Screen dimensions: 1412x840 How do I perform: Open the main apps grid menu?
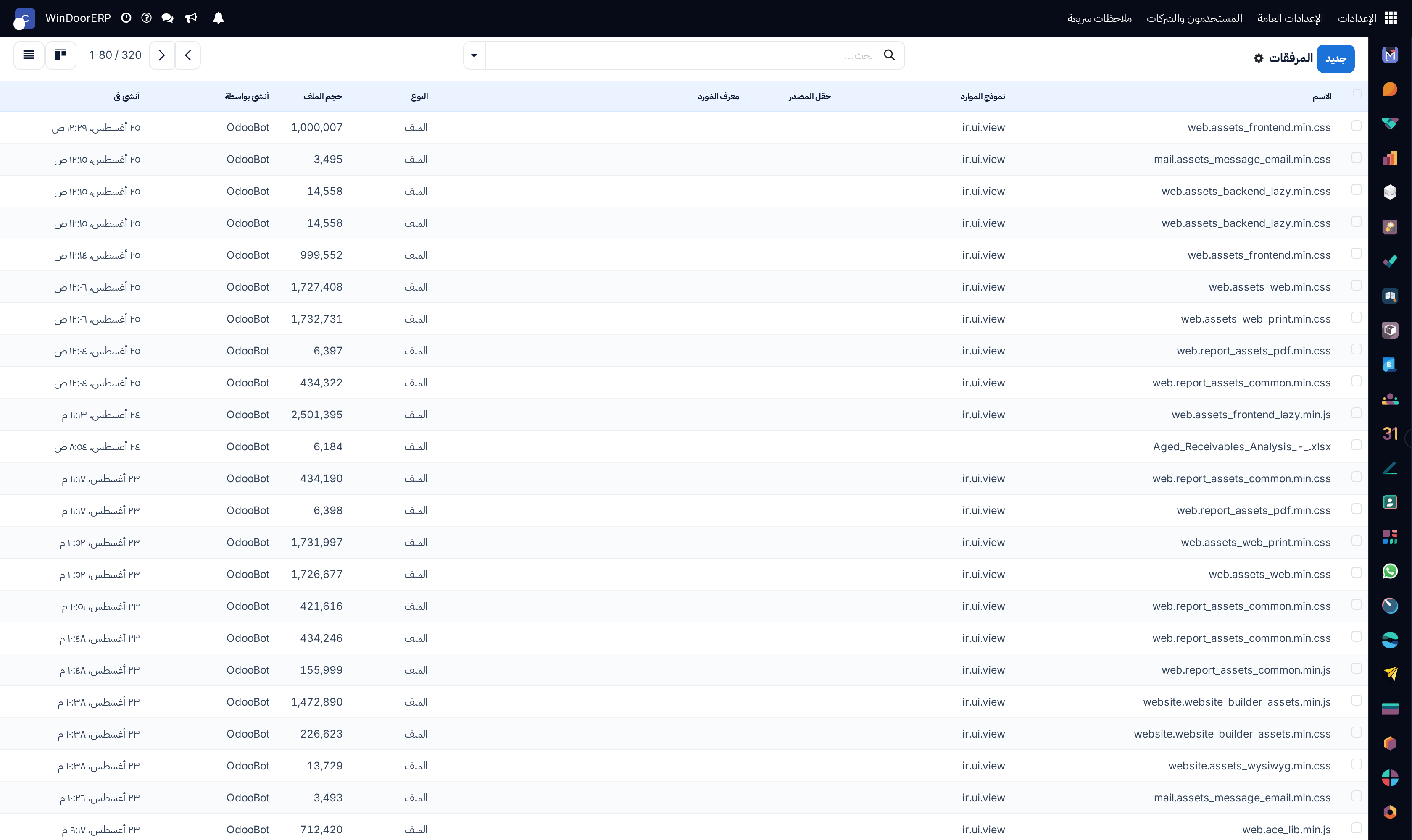(x=1391, y=18)
